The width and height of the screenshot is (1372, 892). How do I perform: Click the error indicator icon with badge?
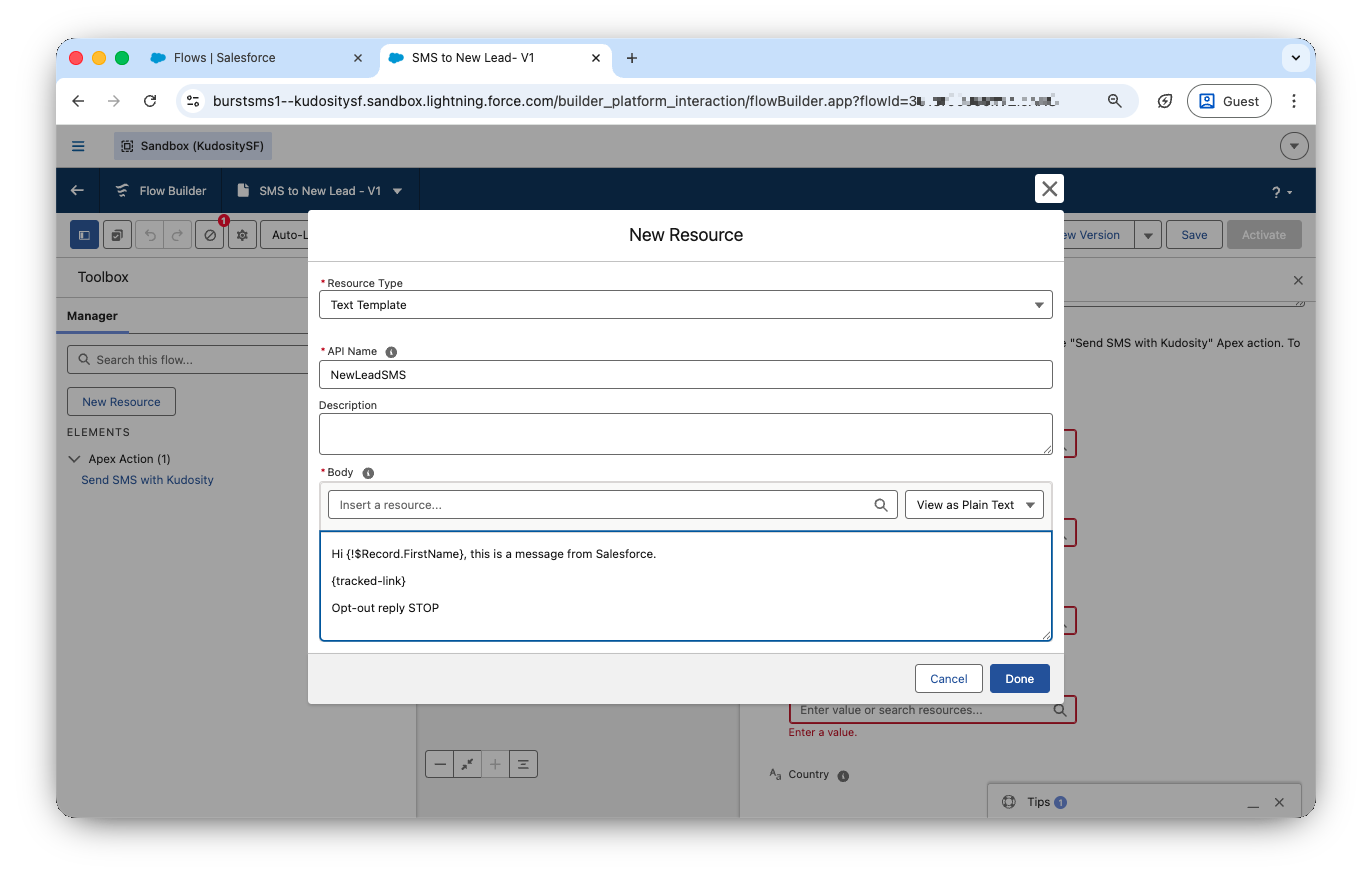[209, 235]
